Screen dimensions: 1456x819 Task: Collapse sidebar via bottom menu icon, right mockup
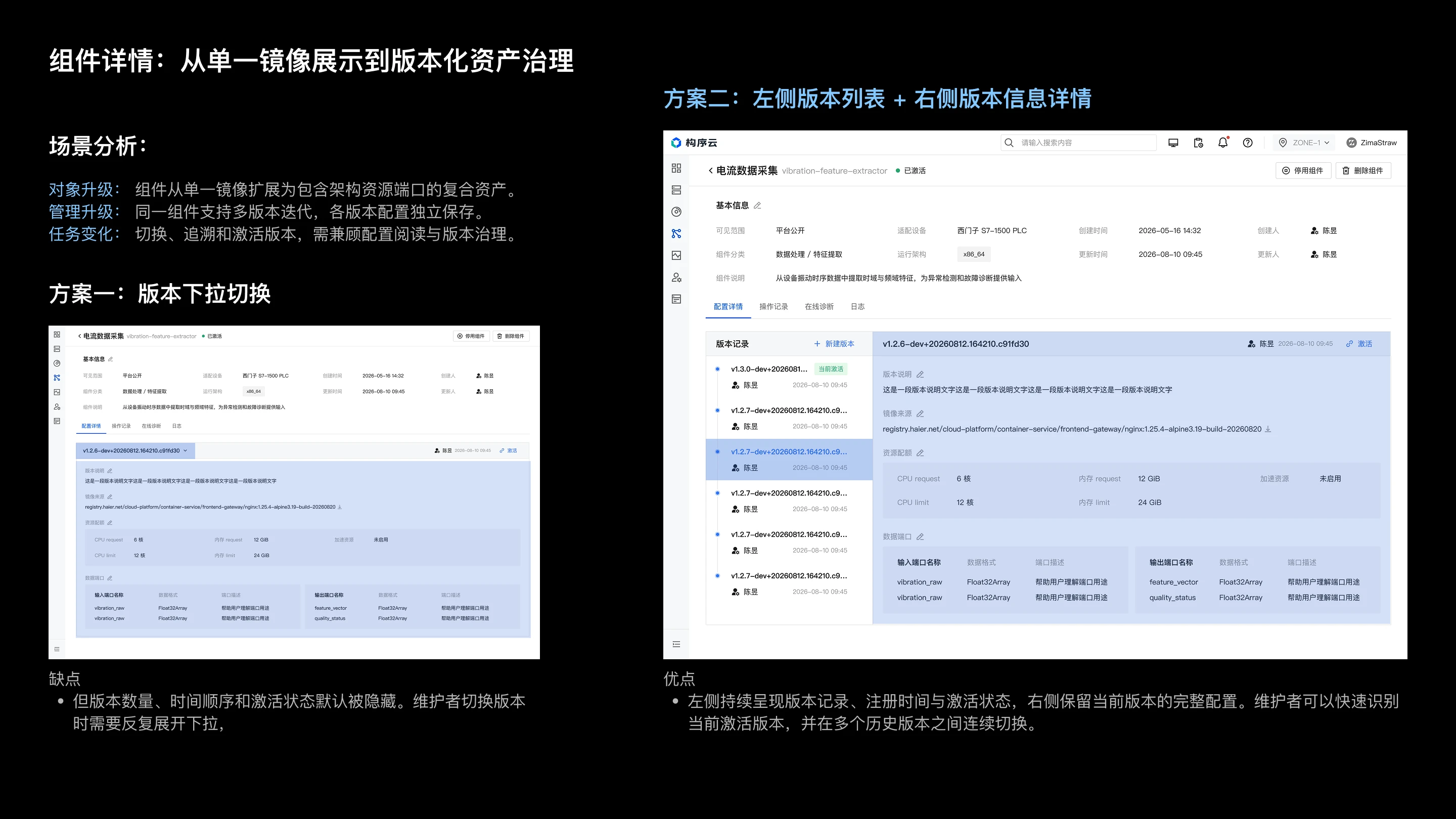(676, 645)
